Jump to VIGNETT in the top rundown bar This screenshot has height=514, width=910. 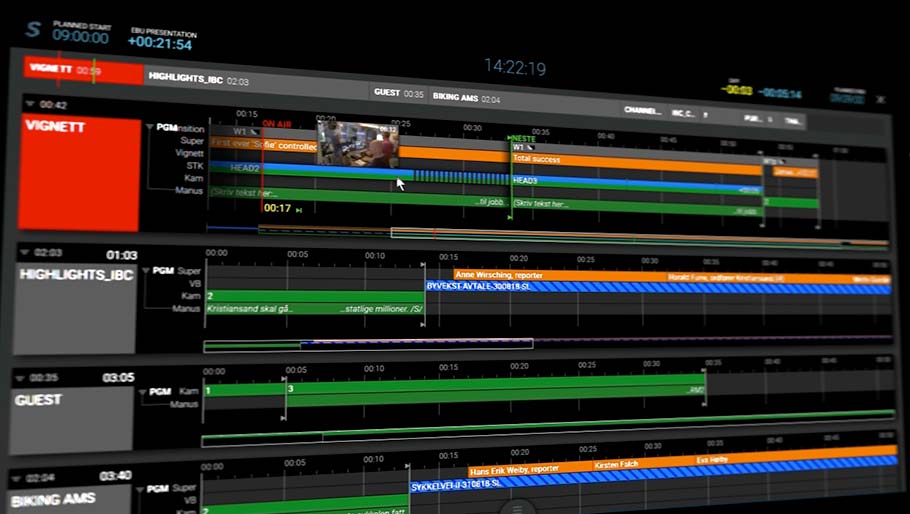83,70
